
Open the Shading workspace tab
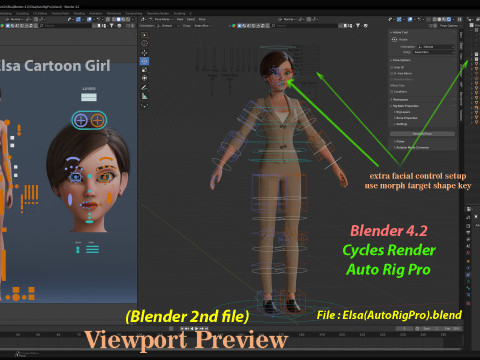point(79,13)
